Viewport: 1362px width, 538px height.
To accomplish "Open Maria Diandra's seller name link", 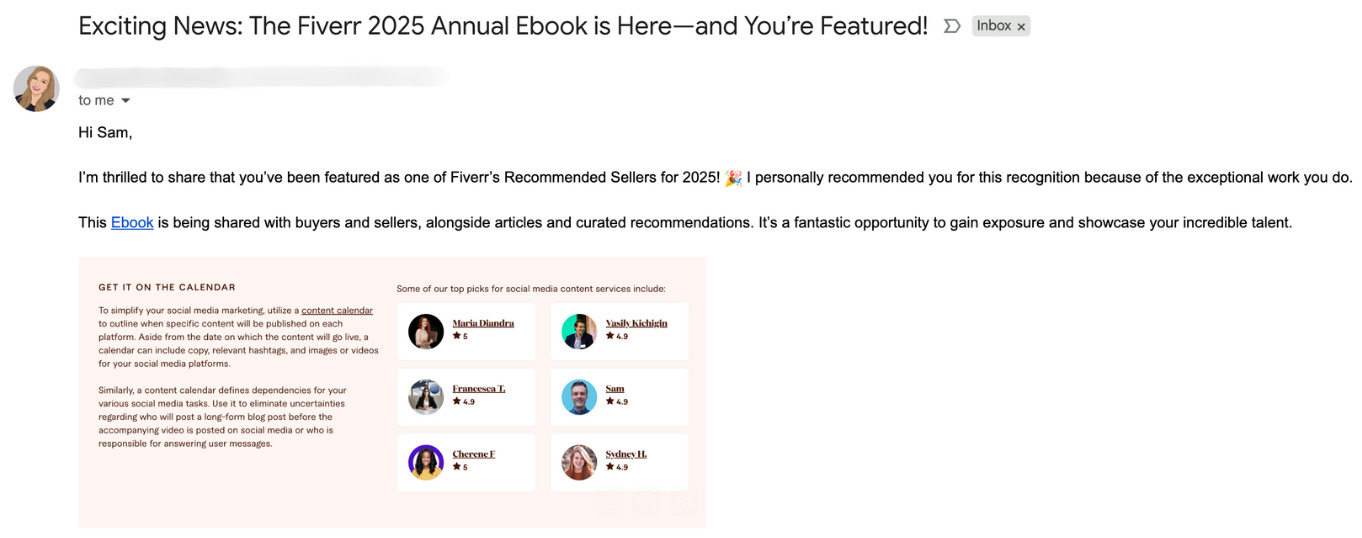I will coord(483,323).
